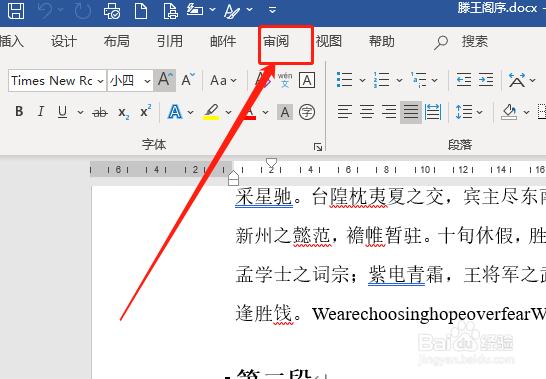Increase paragraph indent
The width and height of the screenshot is (546, 379).
coord(486,80)
